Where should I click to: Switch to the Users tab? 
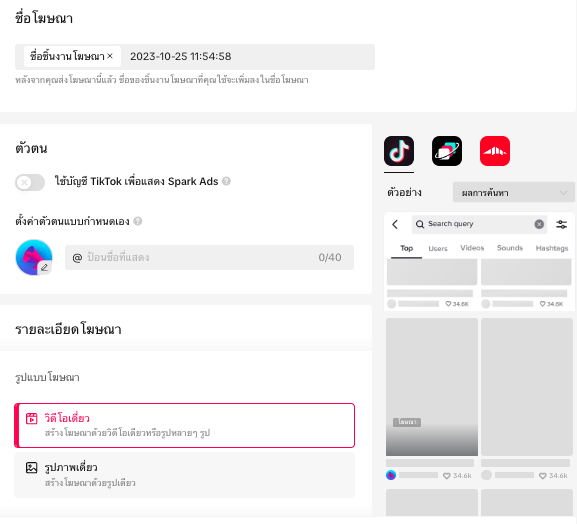pyautogui.click(x=438, y=248)
